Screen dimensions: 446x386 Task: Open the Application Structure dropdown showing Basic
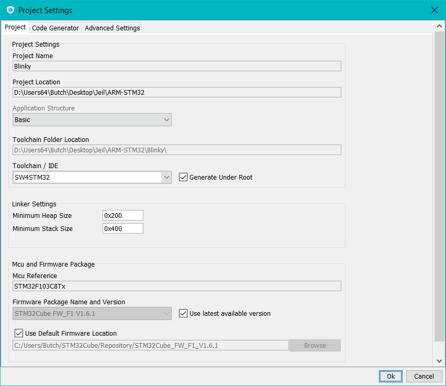(92, 120)
